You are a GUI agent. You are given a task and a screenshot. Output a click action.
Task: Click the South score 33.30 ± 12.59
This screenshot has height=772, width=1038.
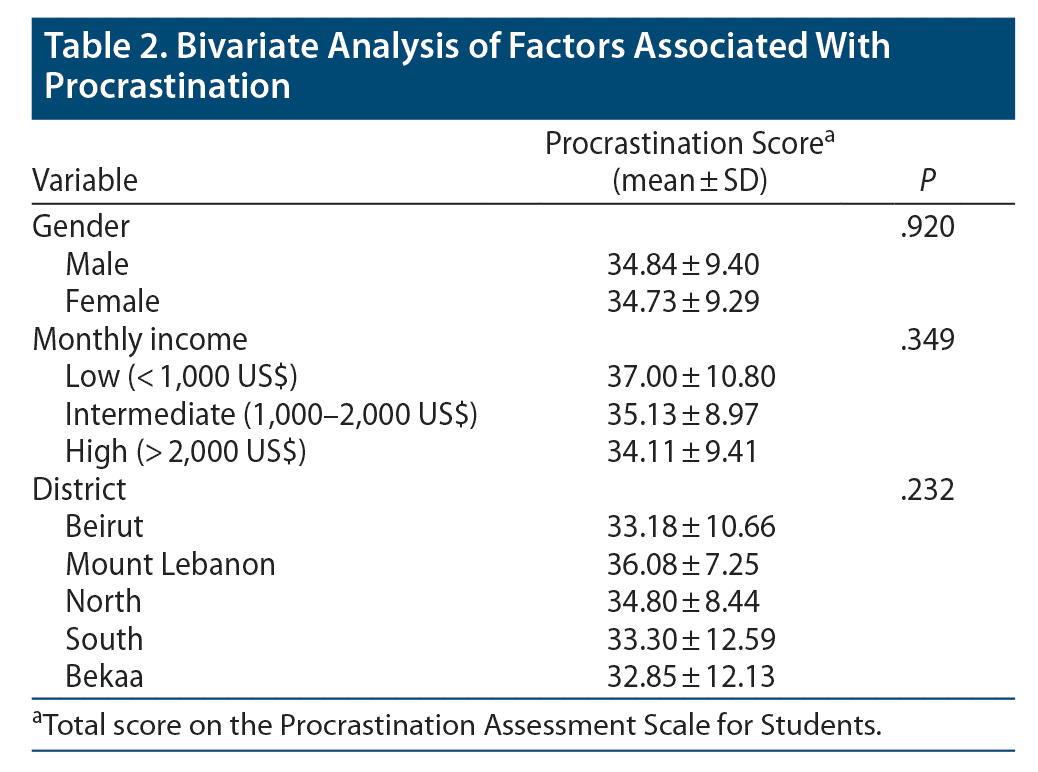[691, 639]
